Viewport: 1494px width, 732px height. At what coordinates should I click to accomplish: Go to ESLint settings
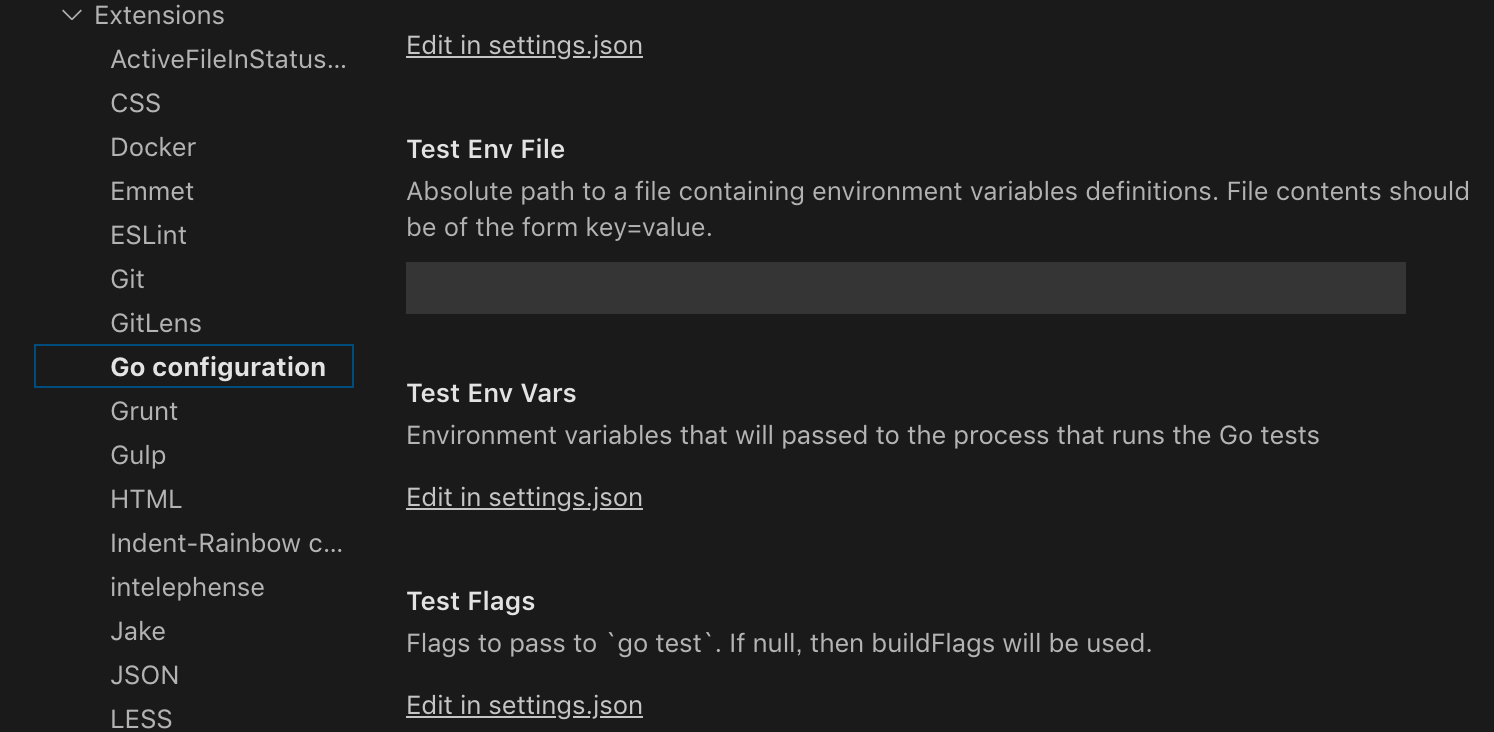(x=149, y=236)
